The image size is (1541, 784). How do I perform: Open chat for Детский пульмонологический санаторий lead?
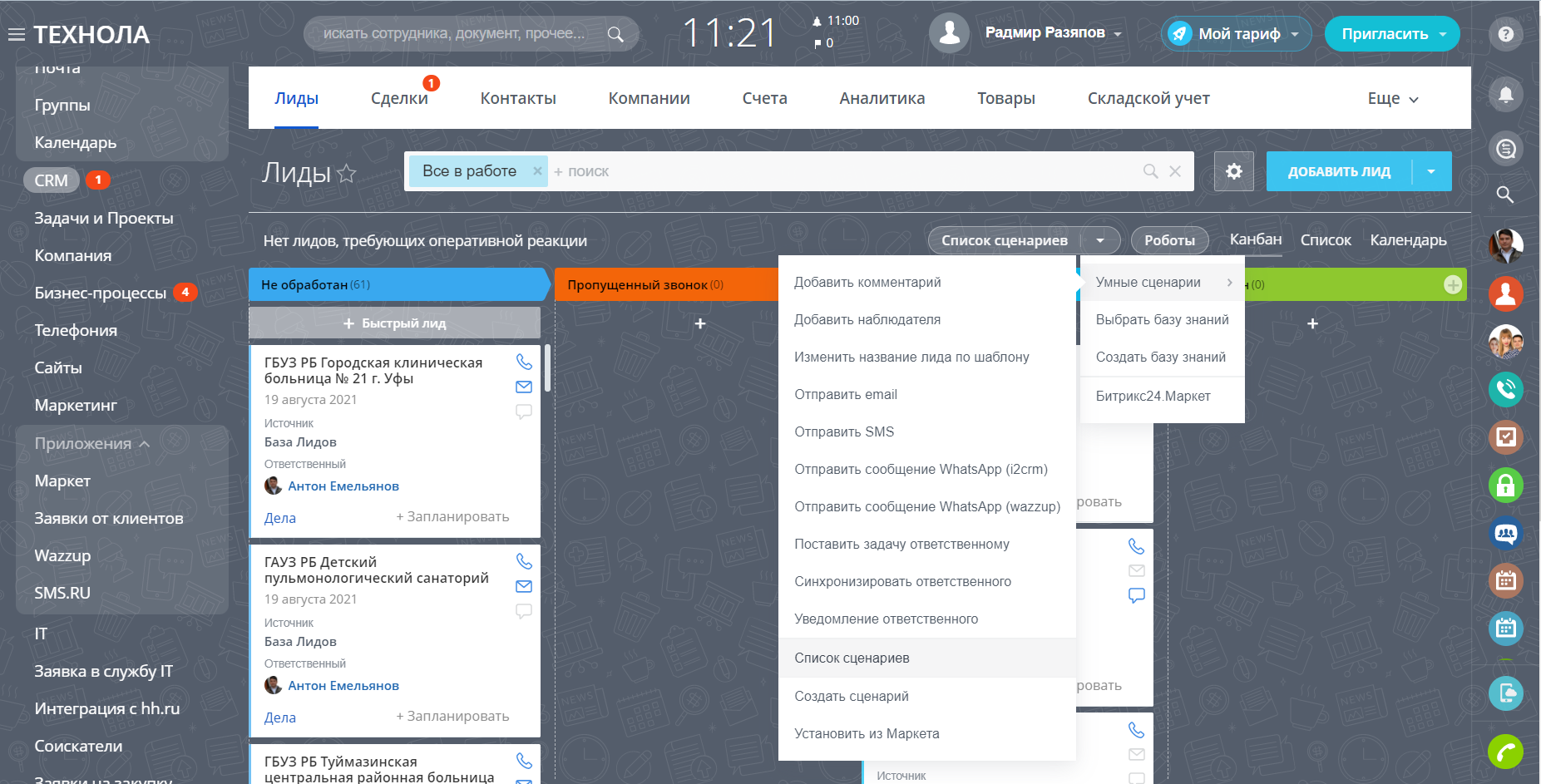coord(524,611)
